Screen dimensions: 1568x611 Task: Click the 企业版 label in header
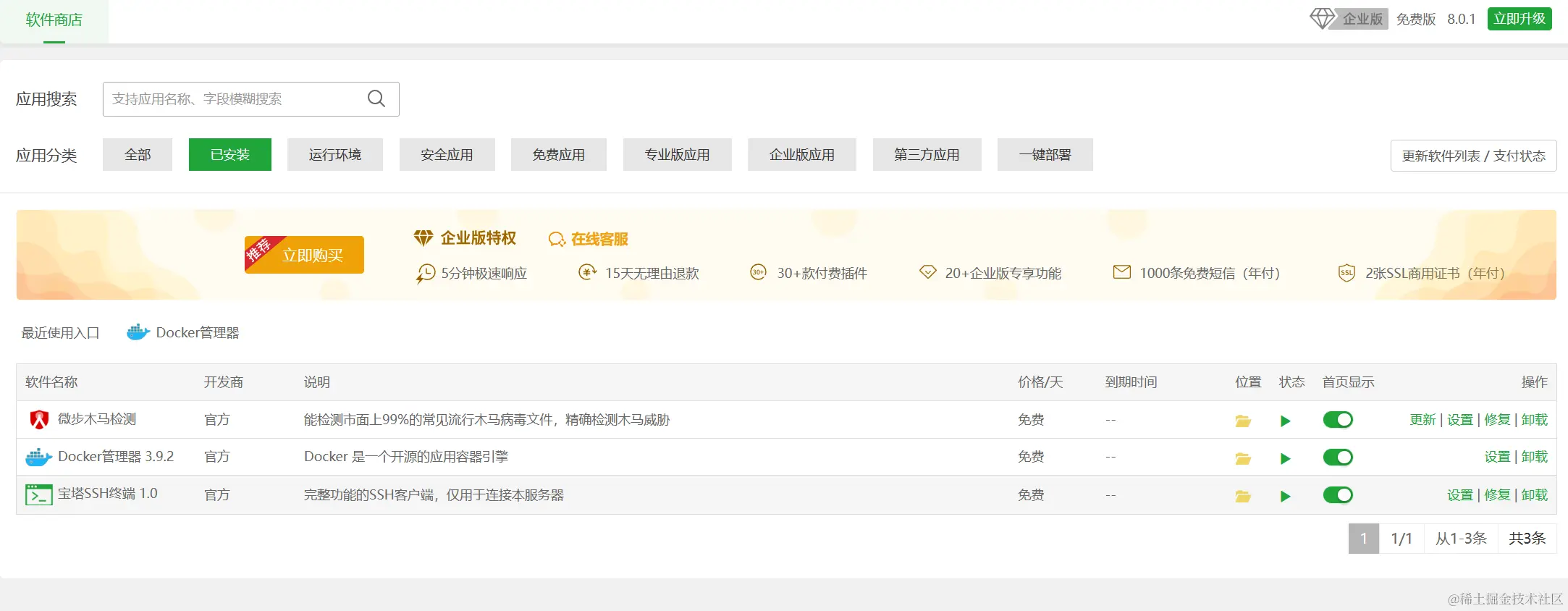1362,19
